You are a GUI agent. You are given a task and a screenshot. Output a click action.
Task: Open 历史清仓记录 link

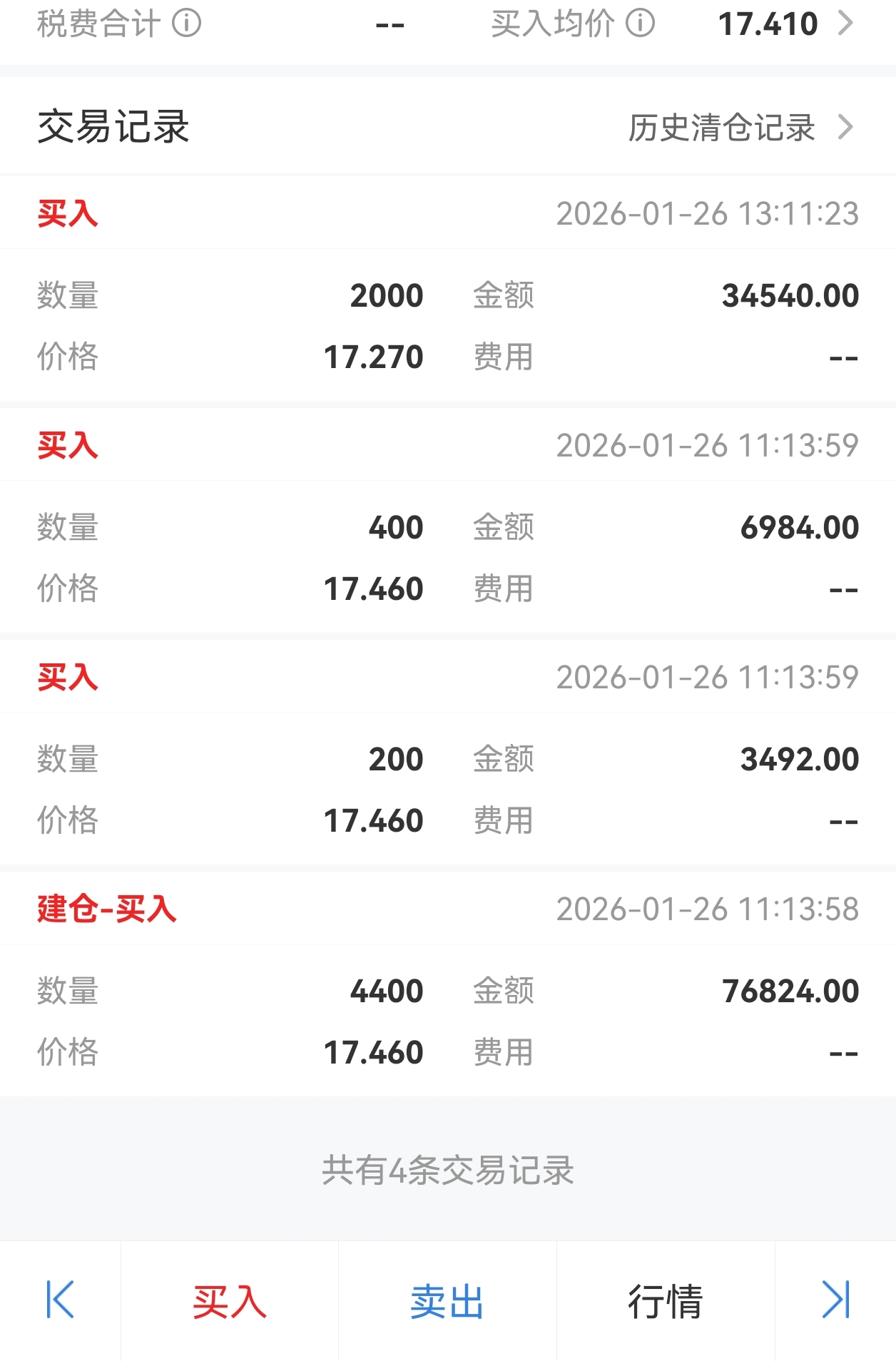click(x=721, y=128)
